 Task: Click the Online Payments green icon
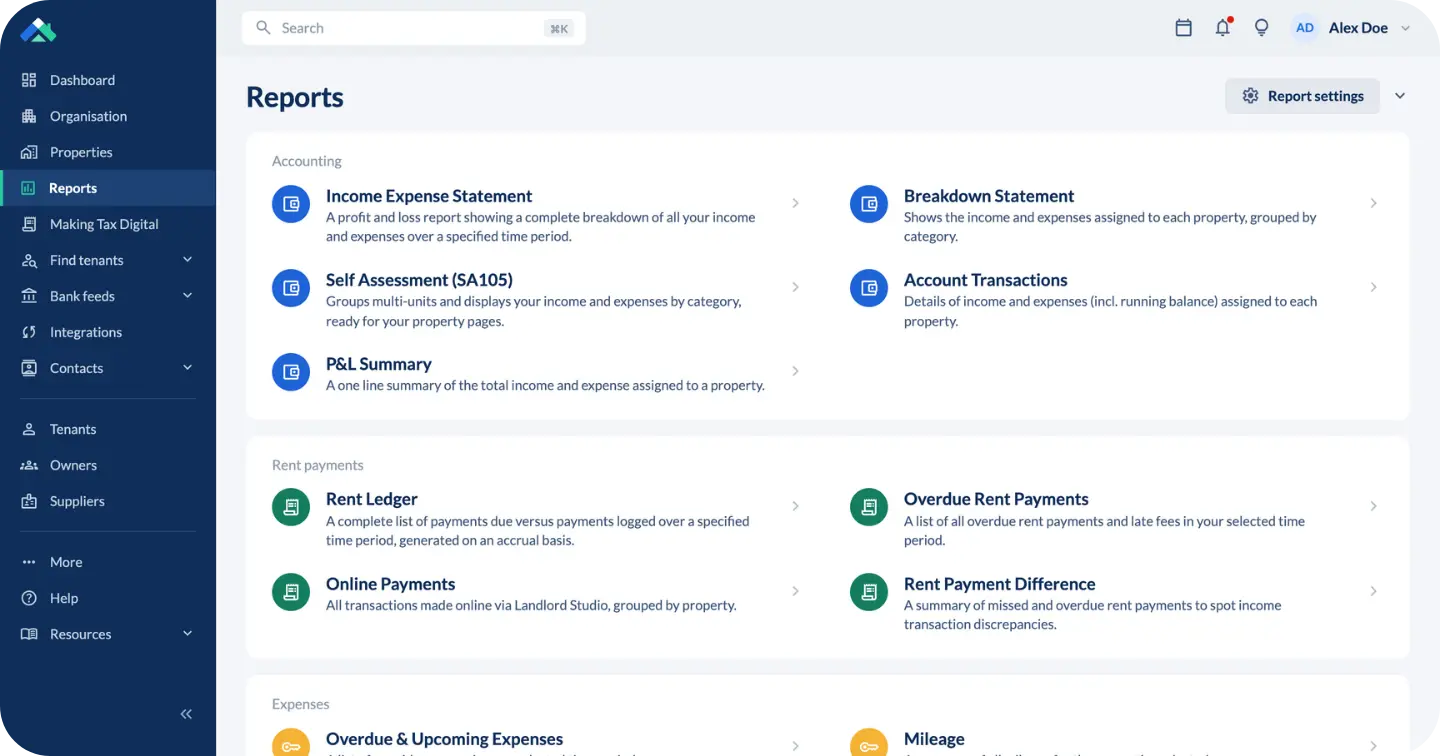[x=291, y=592]
